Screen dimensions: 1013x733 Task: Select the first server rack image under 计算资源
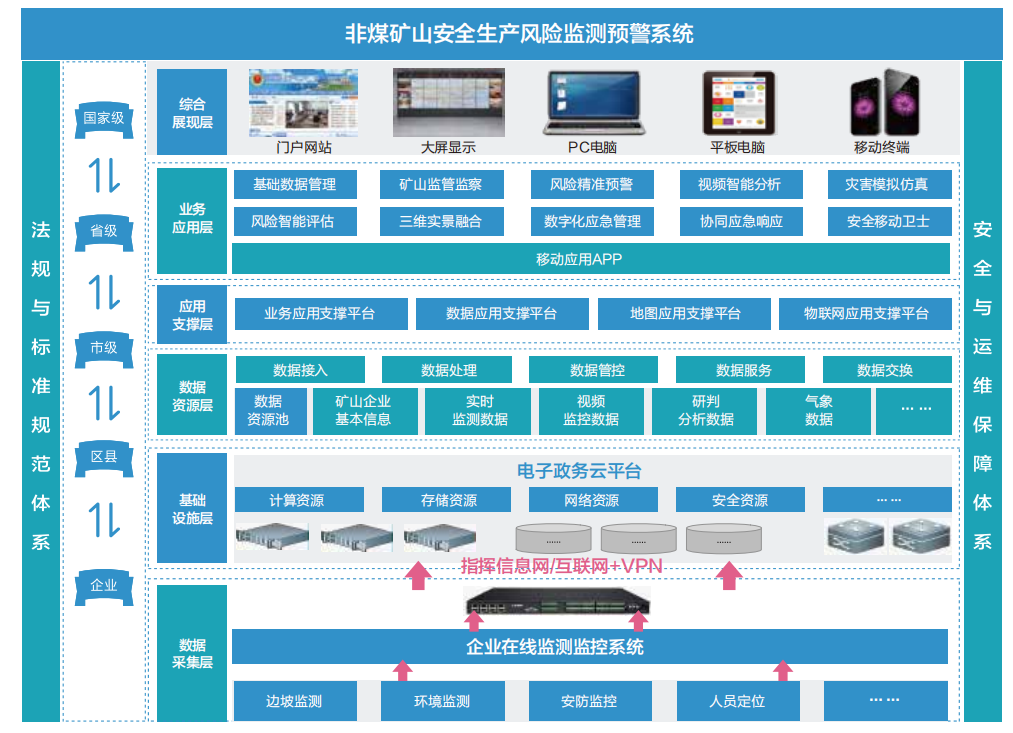[x=272, y=538]
